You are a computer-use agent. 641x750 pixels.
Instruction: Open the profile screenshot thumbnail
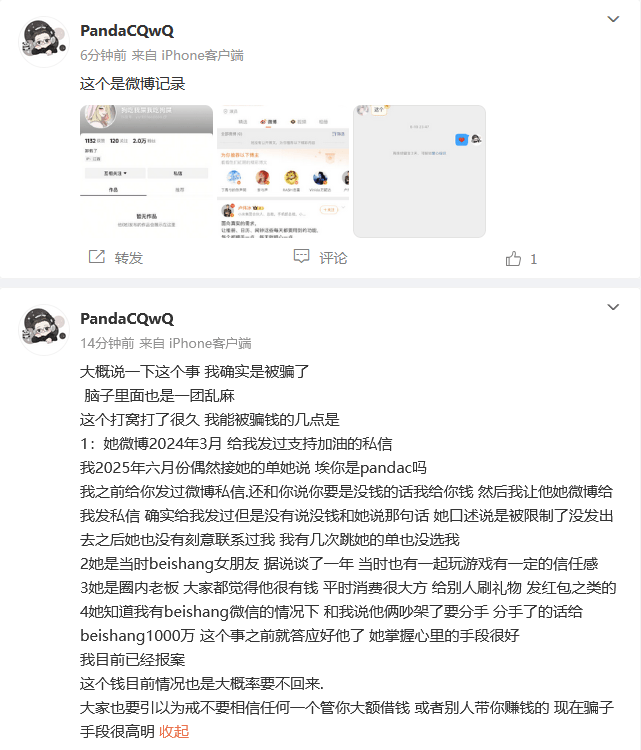pos(146,171)
